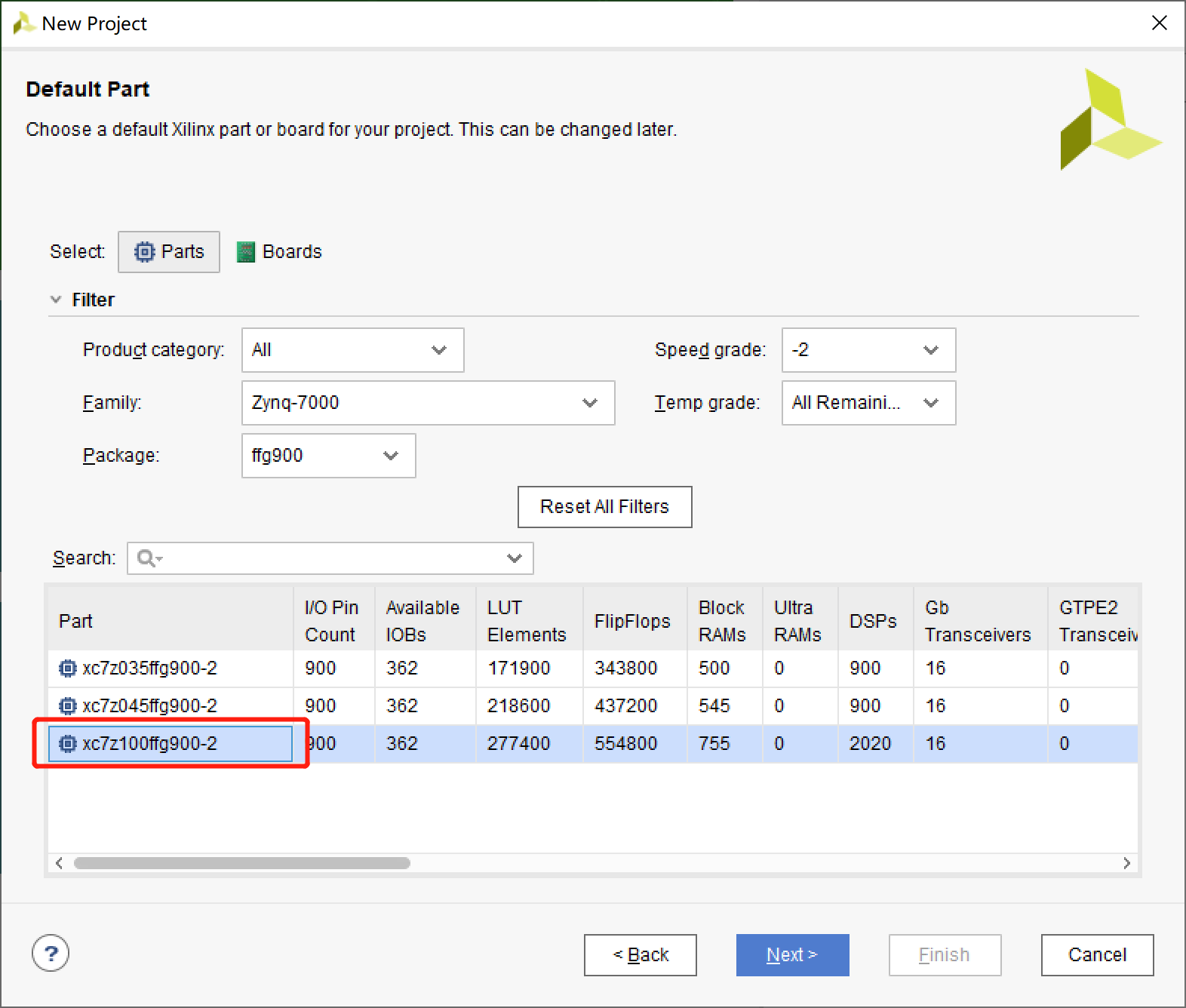Viewport: 1186px width, 1008px height.
Task: Open the Product category dropdown
Action: click(x=352, y=350)
